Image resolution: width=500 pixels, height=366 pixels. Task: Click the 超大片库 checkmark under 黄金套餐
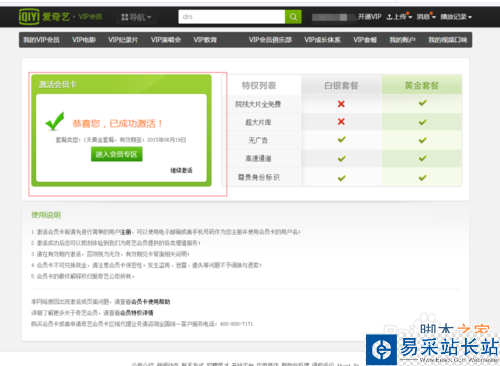423,122
